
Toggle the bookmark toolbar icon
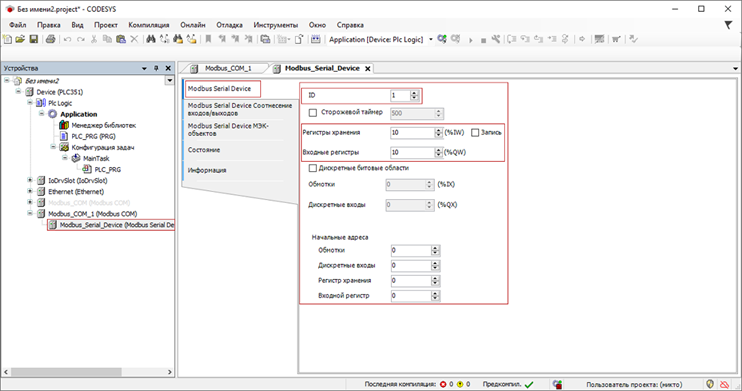(208, 39)
